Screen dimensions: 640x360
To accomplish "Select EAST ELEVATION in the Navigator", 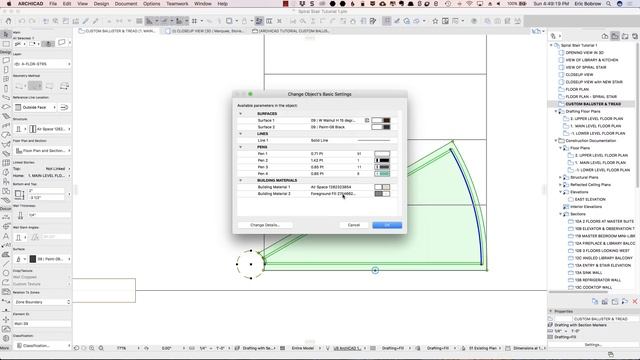I will tap(590, 199).
